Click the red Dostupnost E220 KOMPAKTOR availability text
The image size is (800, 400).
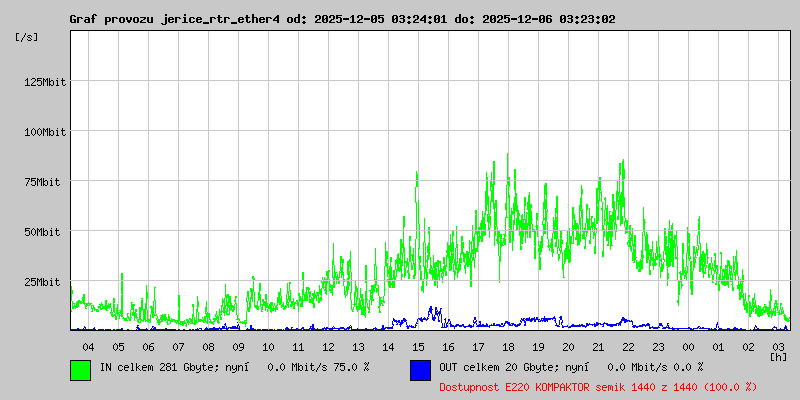coord(598,386)
